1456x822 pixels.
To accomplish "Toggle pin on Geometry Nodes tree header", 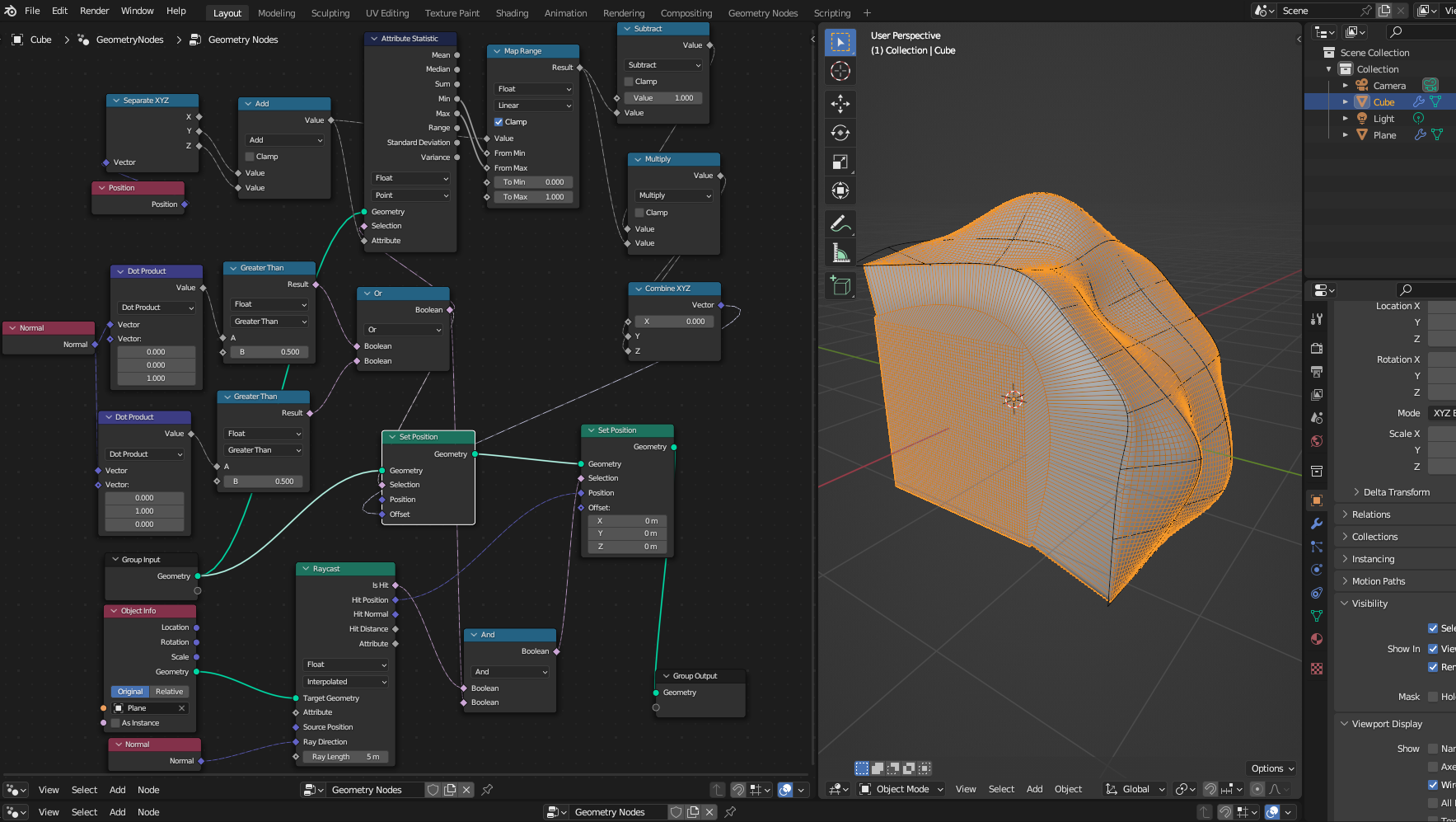I will [x=487, y=790].
